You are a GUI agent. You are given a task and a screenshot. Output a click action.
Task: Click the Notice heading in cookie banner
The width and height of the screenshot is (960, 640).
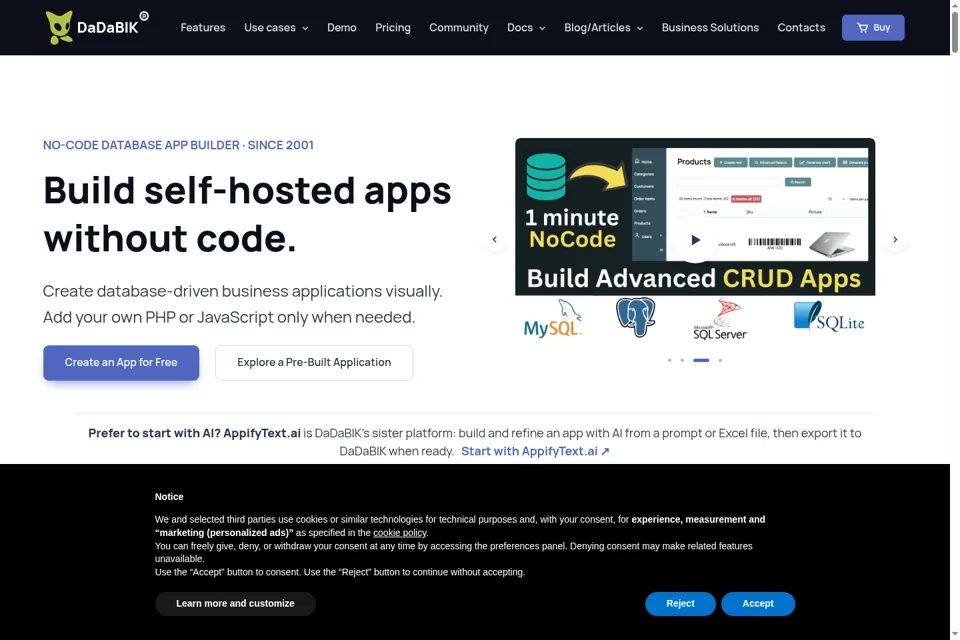[169, 497]
